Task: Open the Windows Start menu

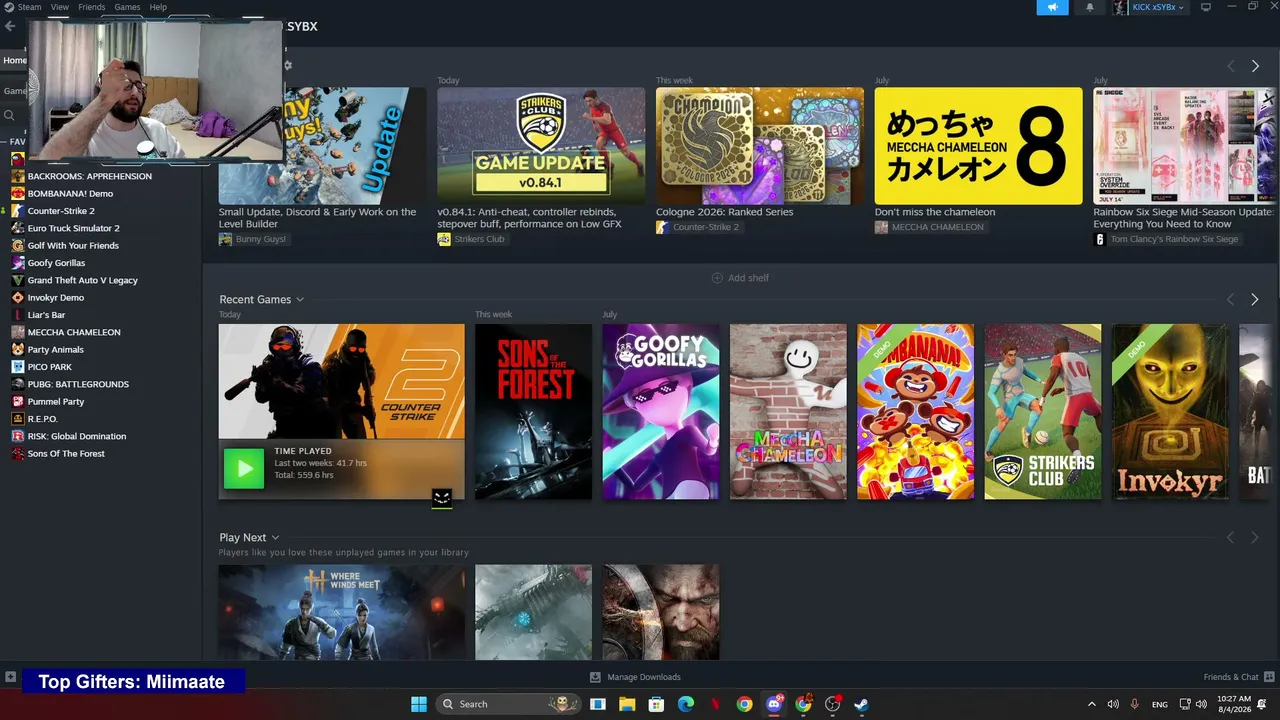Action: [x=419, y=704]
